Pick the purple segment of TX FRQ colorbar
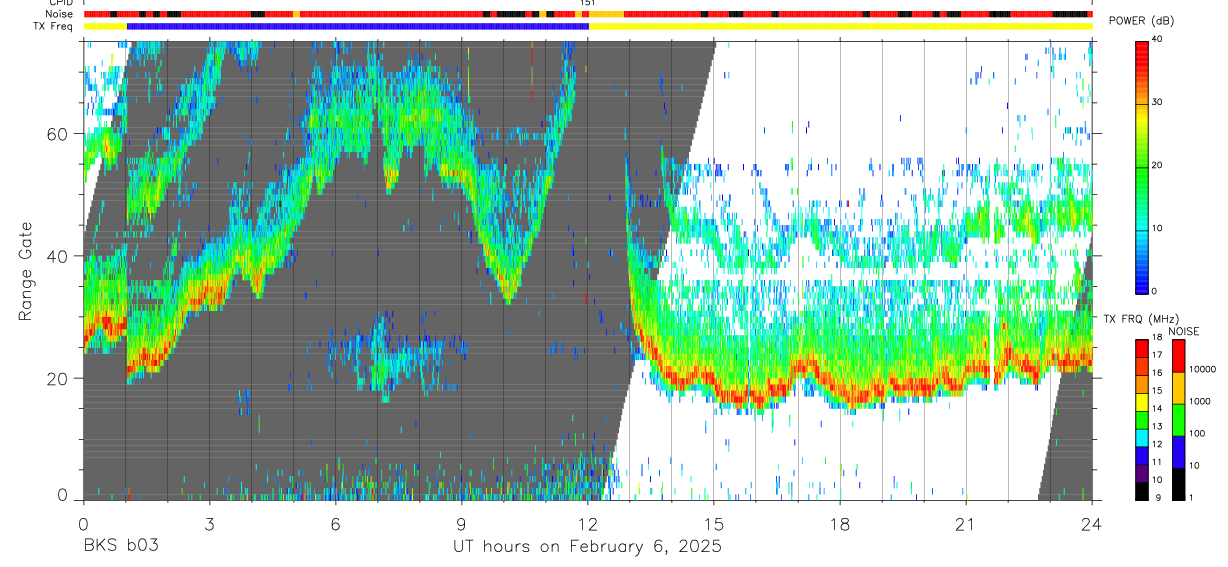The image size is (1228, 567). click(x=1141, y=474)
